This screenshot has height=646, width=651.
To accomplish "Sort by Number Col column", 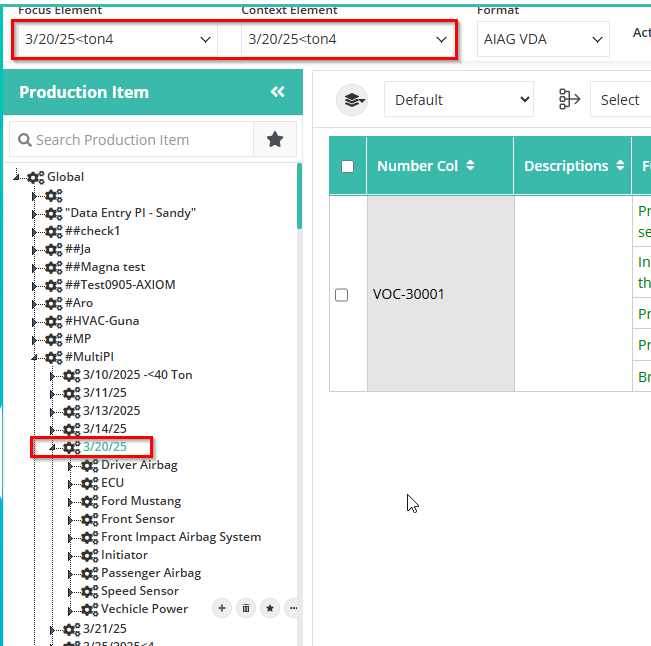I will tap(470, 165).
